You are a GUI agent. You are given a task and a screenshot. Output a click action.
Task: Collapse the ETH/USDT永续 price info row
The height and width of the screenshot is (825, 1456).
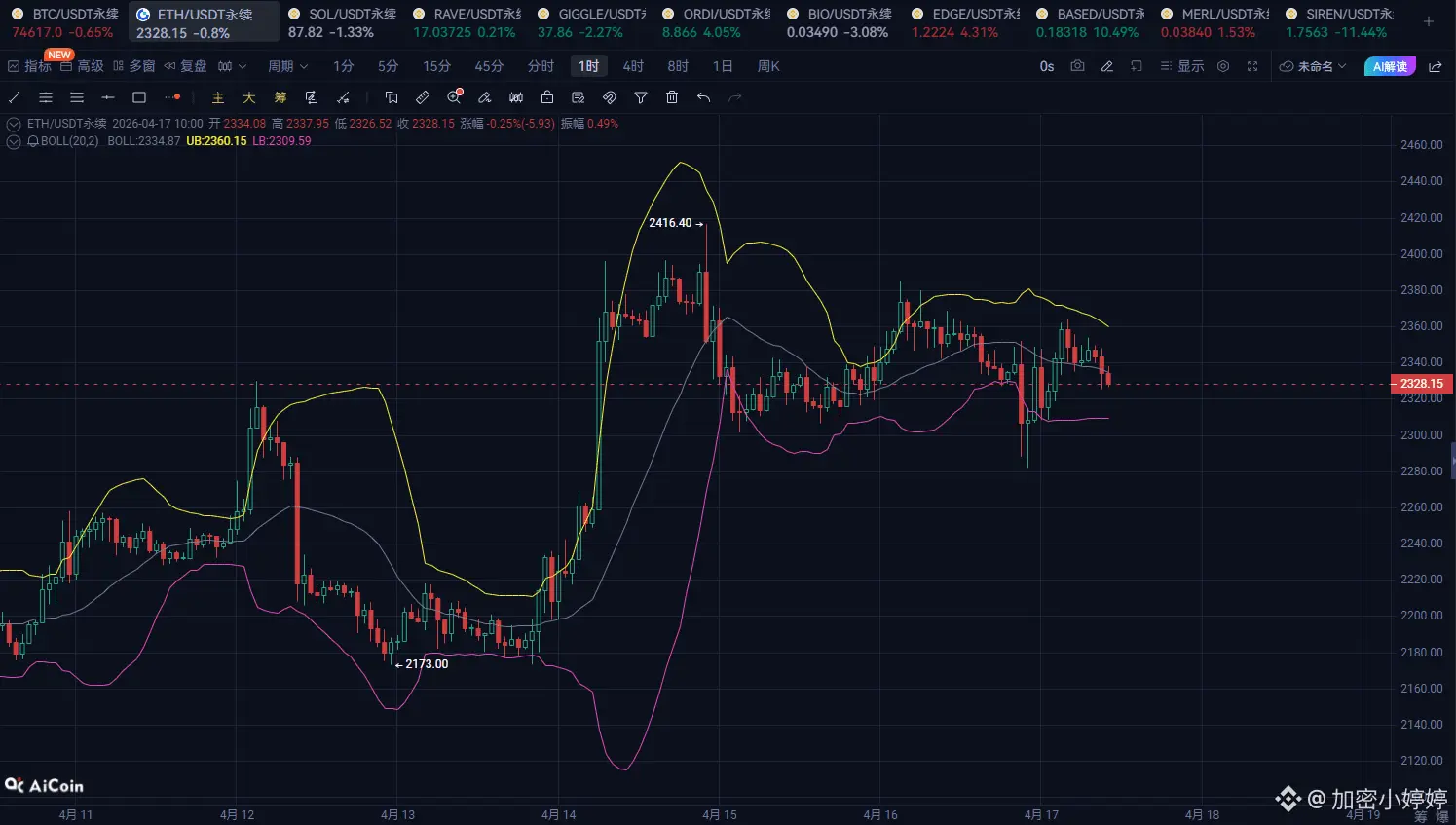coord(14,124)
